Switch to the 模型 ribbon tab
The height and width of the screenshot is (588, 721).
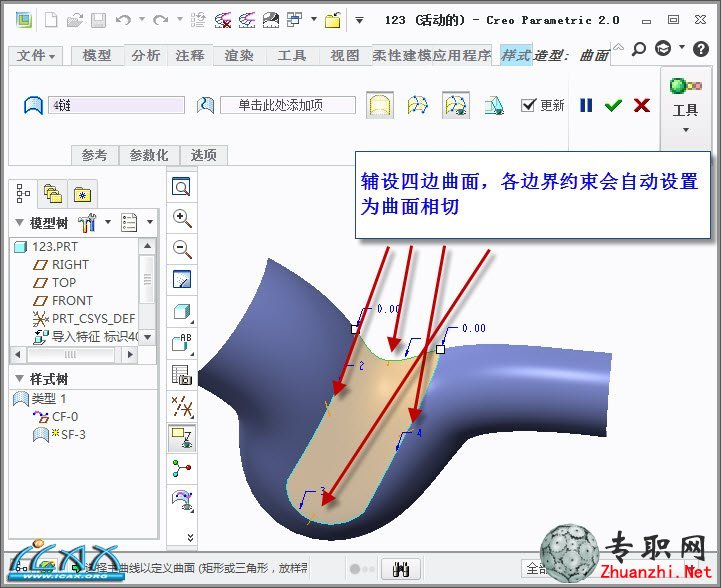coord(97,56)
